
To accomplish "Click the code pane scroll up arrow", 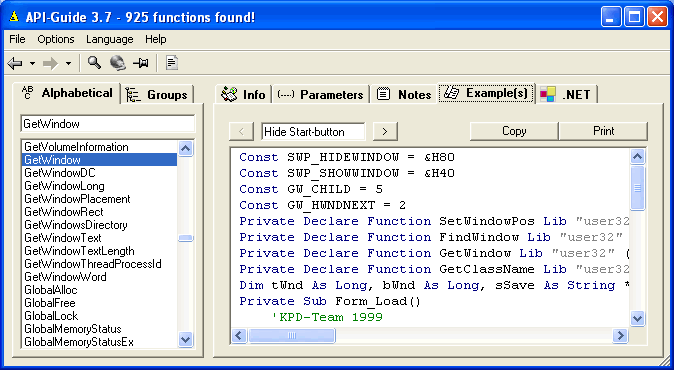I will [637, 157].
